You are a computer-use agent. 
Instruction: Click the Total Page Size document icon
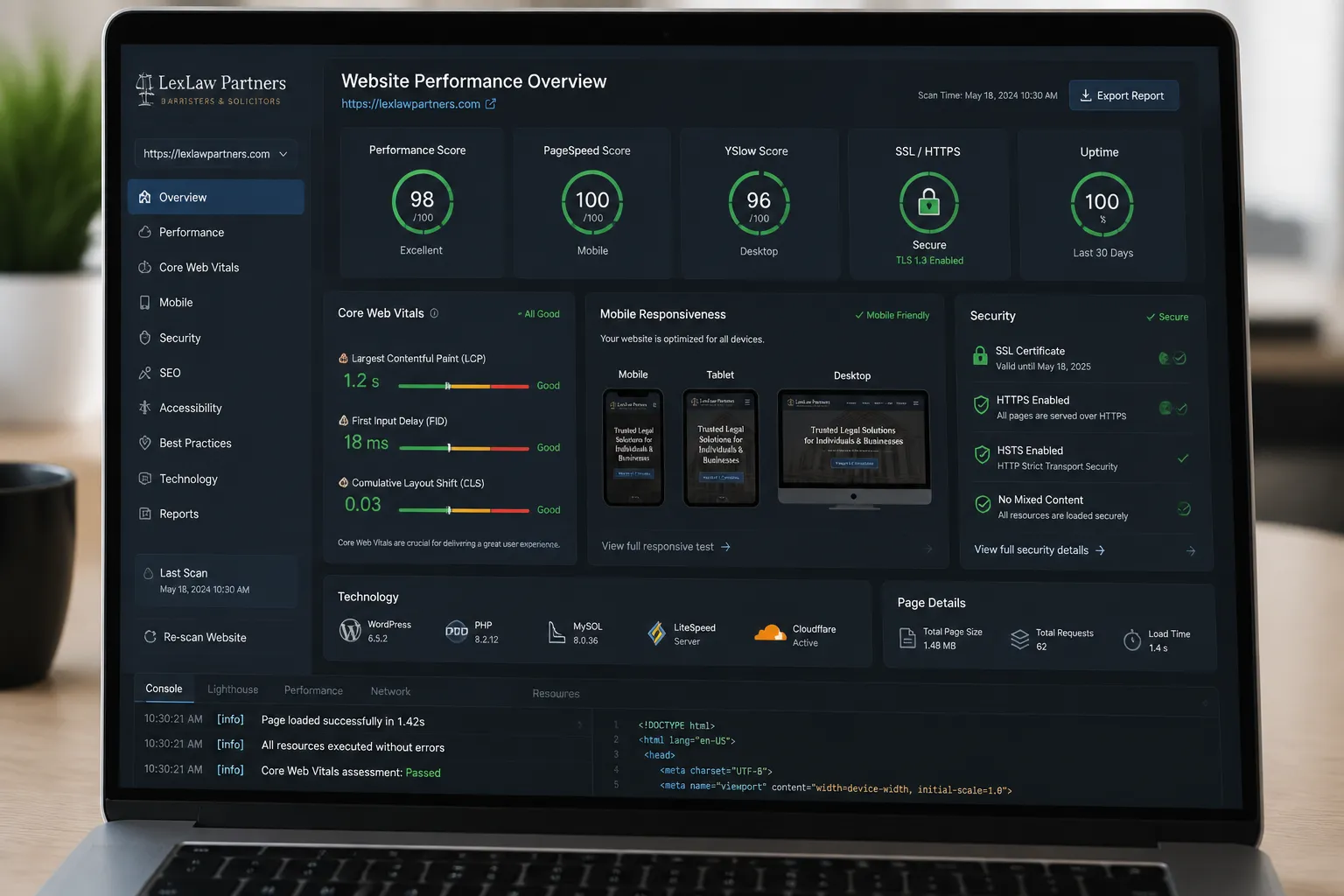pyautogui.click(x=907, y=639)
